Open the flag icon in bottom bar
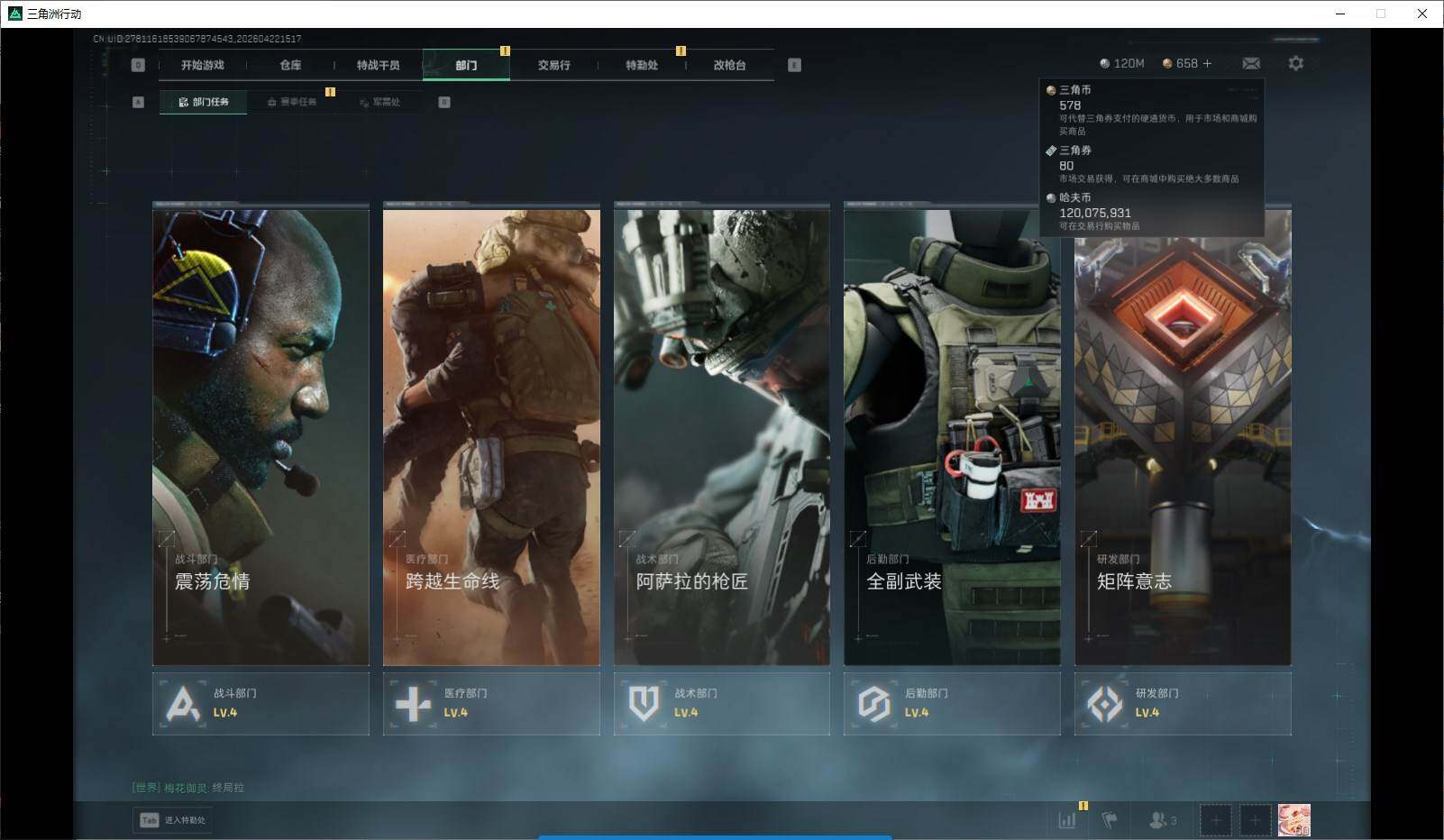Image resolution: width=1444 pixels, height=840 pixels. click(1110, 820)
